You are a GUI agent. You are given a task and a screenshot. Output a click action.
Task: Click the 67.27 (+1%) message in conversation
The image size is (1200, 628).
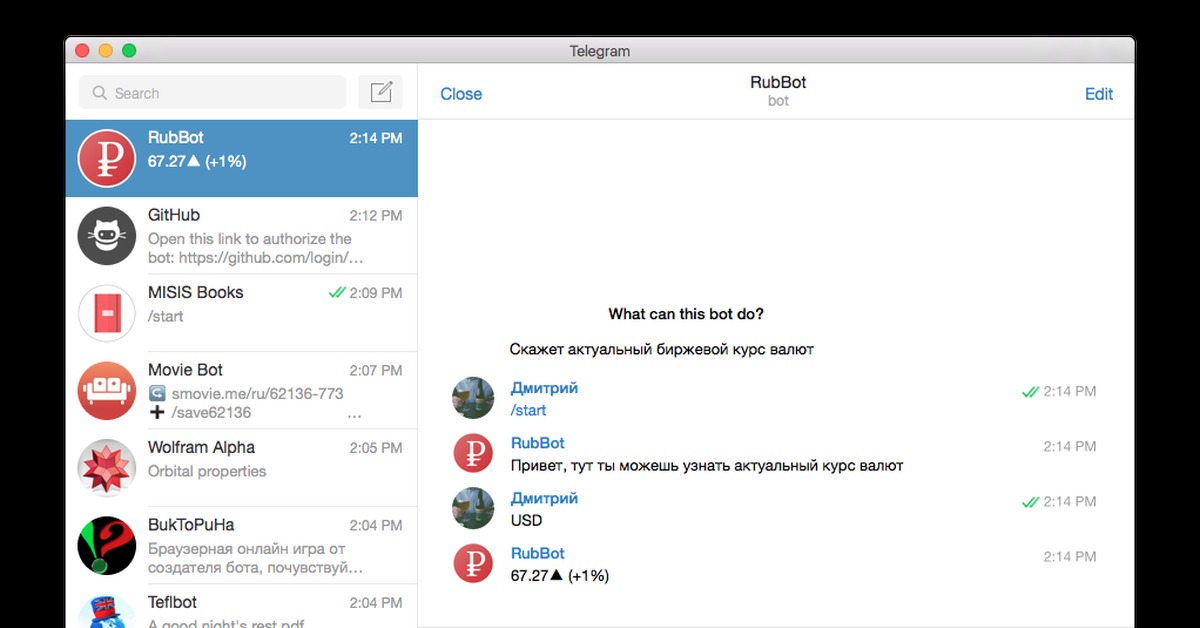coord(560,575)
